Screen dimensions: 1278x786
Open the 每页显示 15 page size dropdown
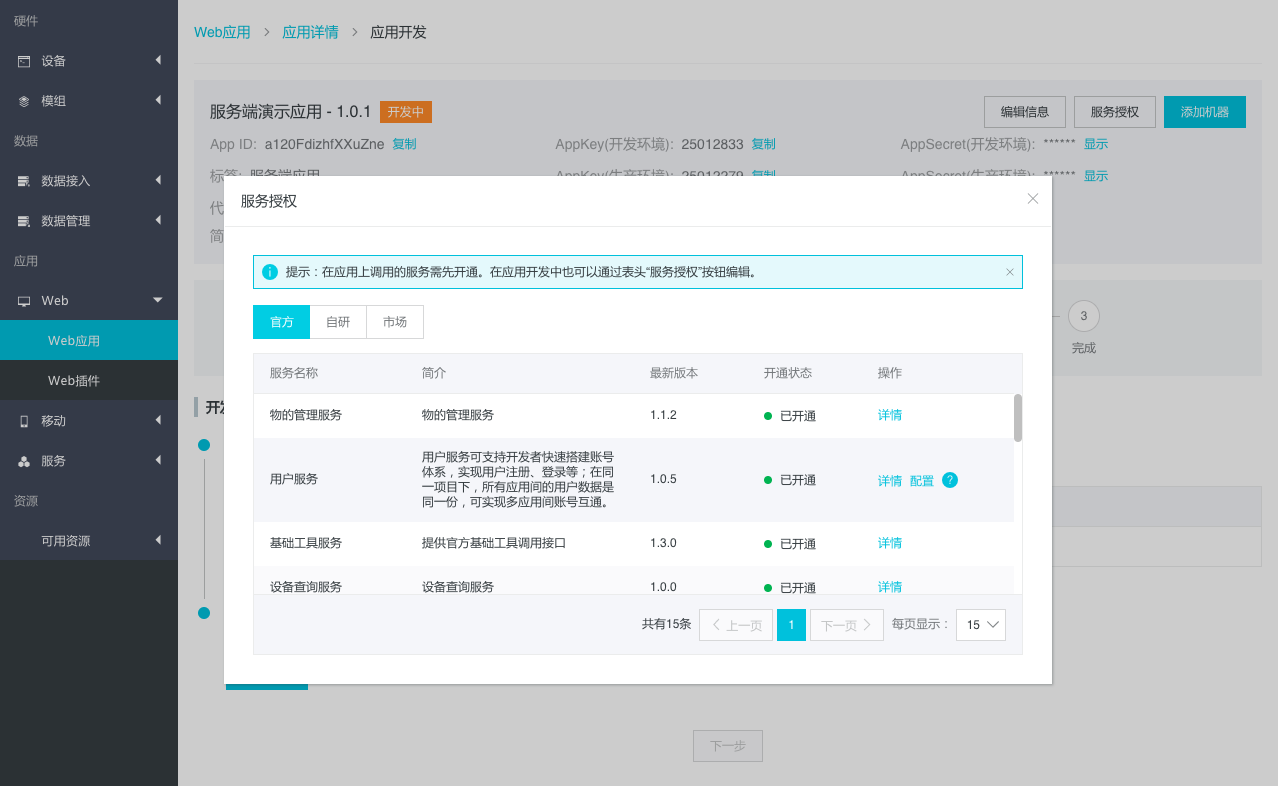point(981,625)
